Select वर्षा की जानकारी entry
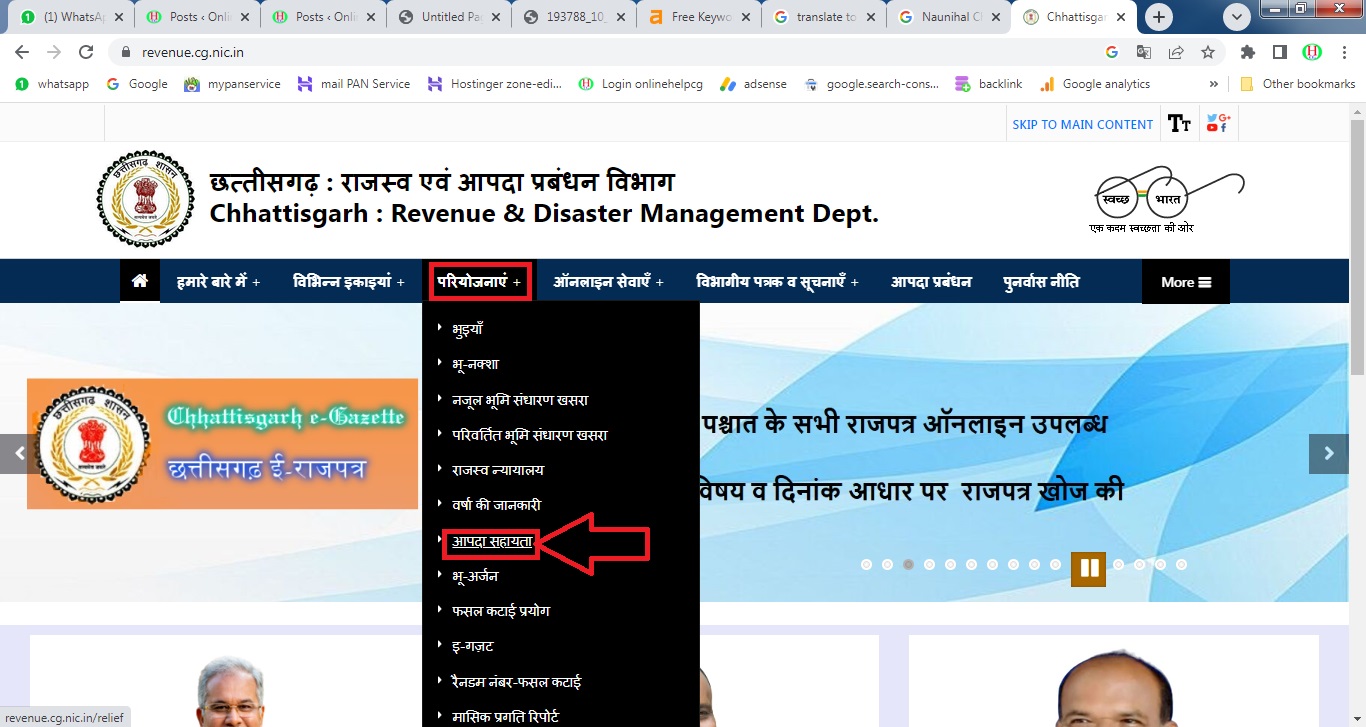 [x=496, y=505]
